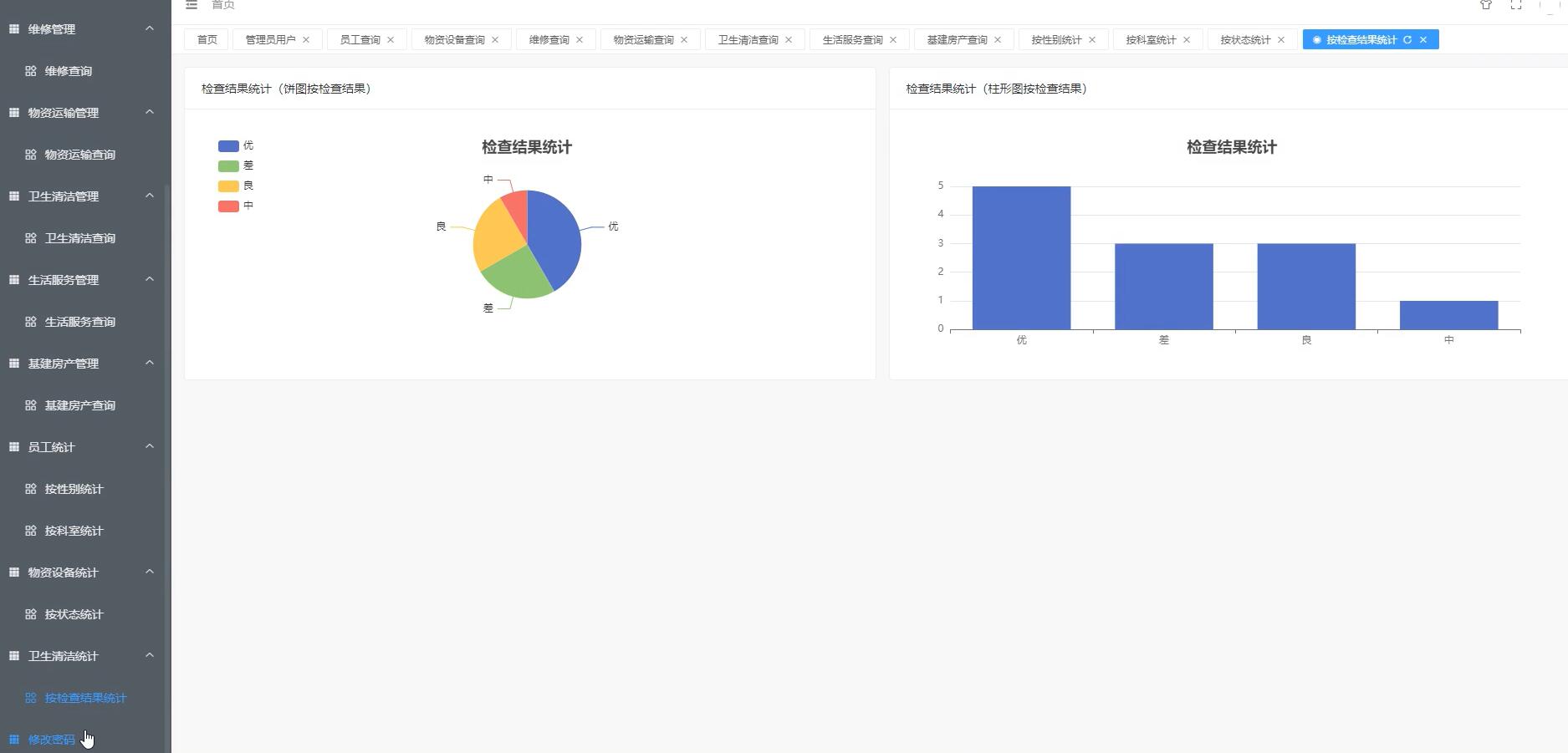Click the hamburger icon to collapse the sidebar
1568x753 pixels.
[x=191, y=5]
